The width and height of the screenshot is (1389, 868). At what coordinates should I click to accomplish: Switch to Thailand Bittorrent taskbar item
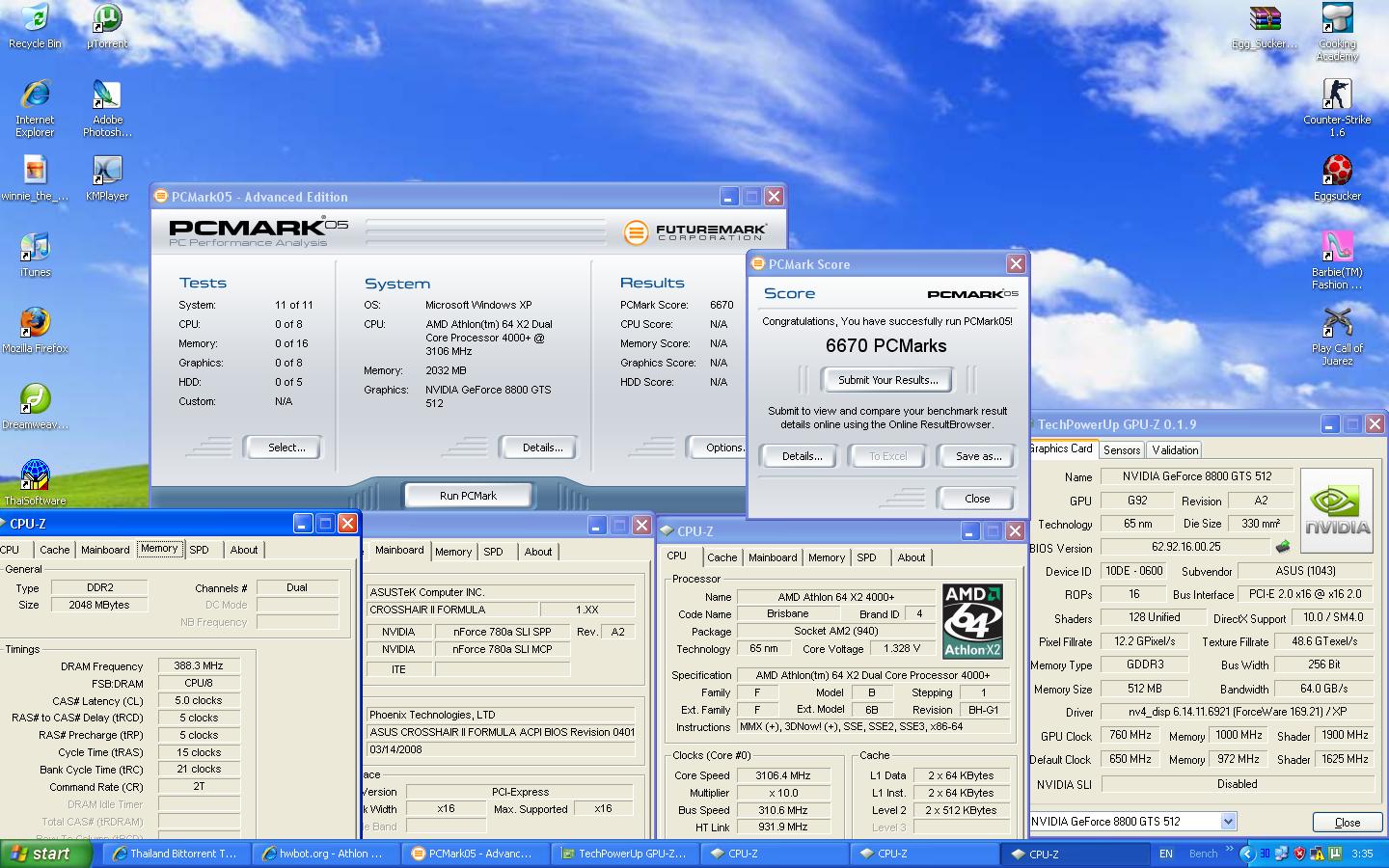pyautogui.click(x=176, y=854)
